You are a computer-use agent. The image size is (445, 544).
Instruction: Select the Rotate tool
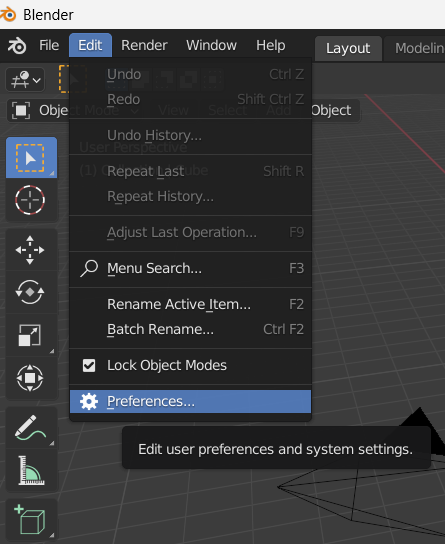(31, 292)
